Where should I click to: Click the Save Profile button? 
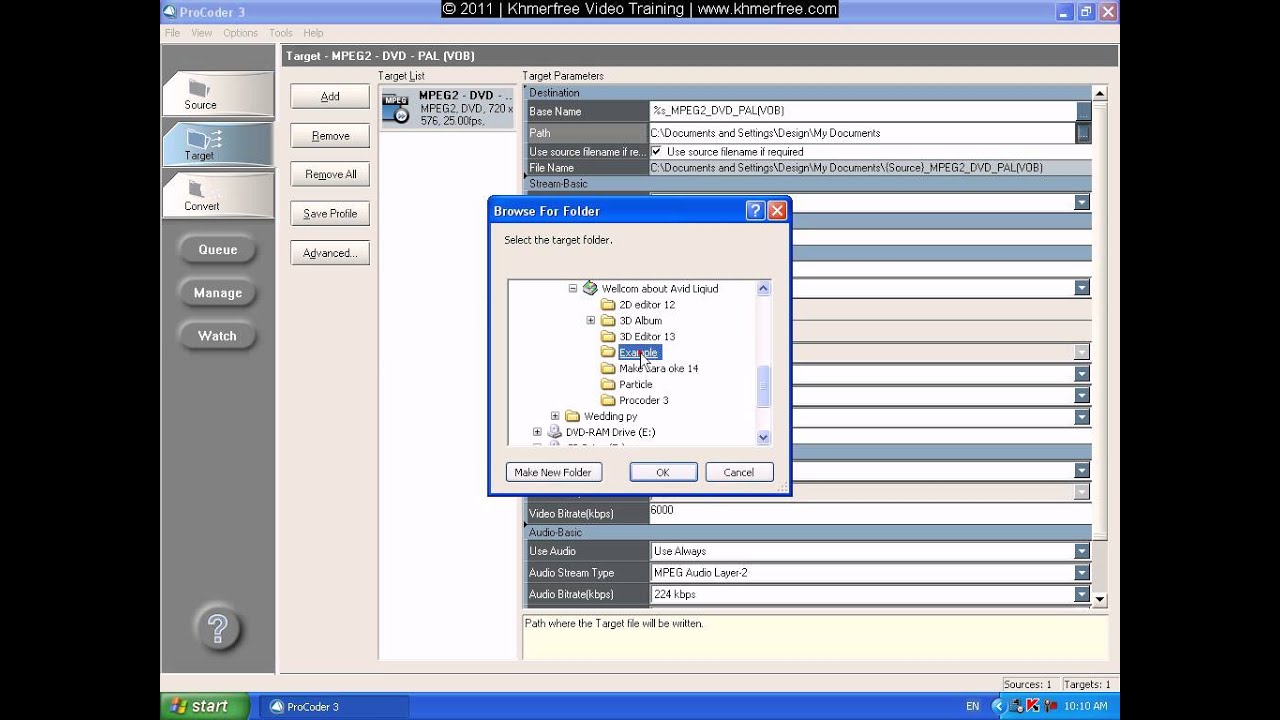click(x=330, y=213)
